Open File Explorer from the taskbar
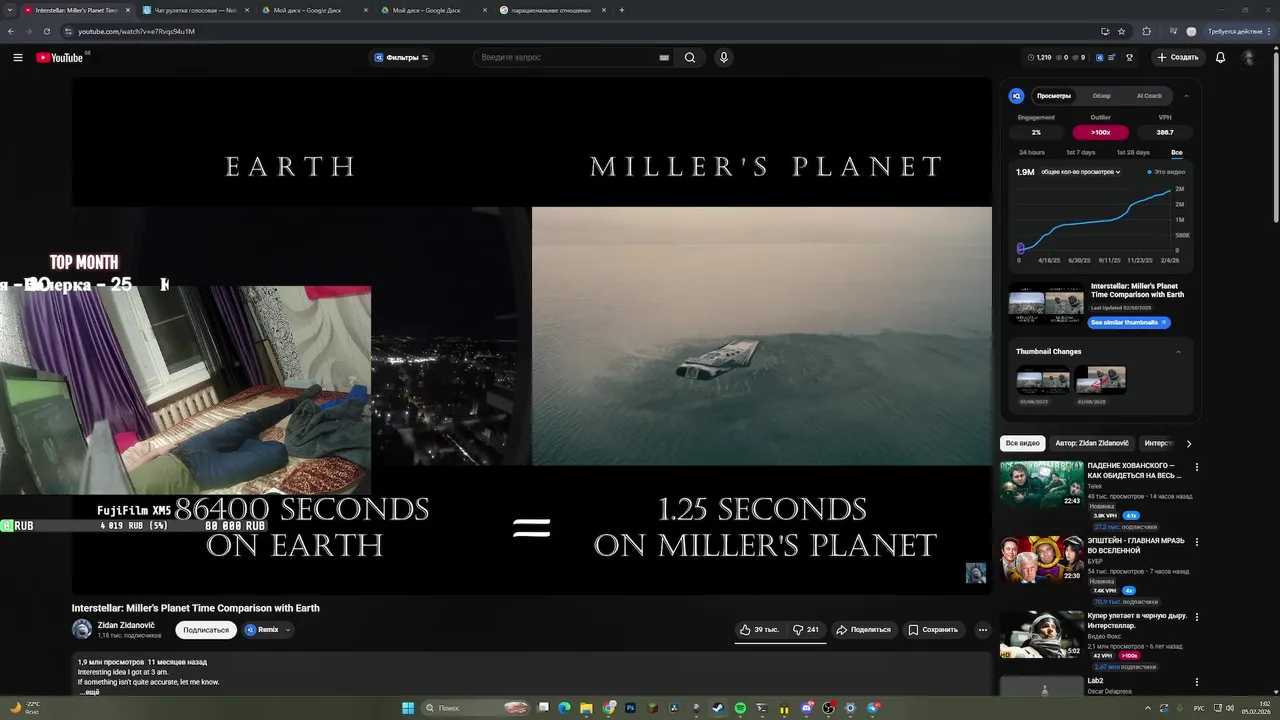The height and width of the screenshot is (720, 1280). click(x=586, y=708)
